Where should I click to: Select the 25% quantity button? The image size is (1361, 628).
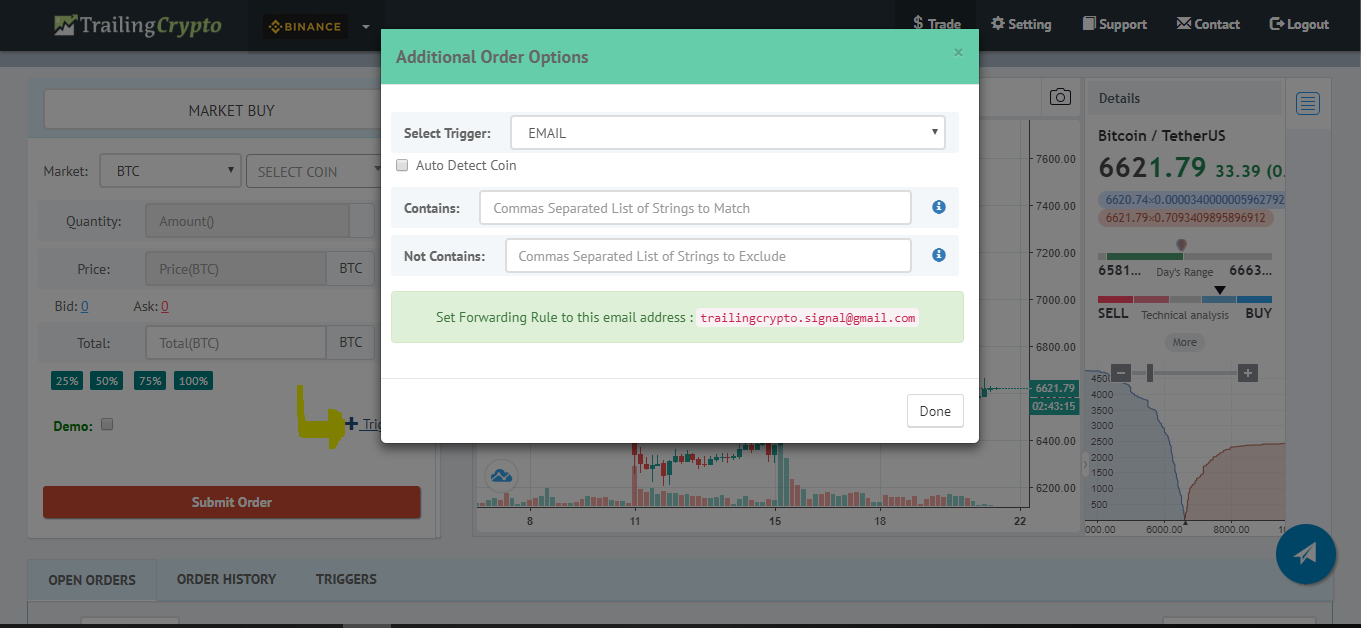tap(67, 381)
